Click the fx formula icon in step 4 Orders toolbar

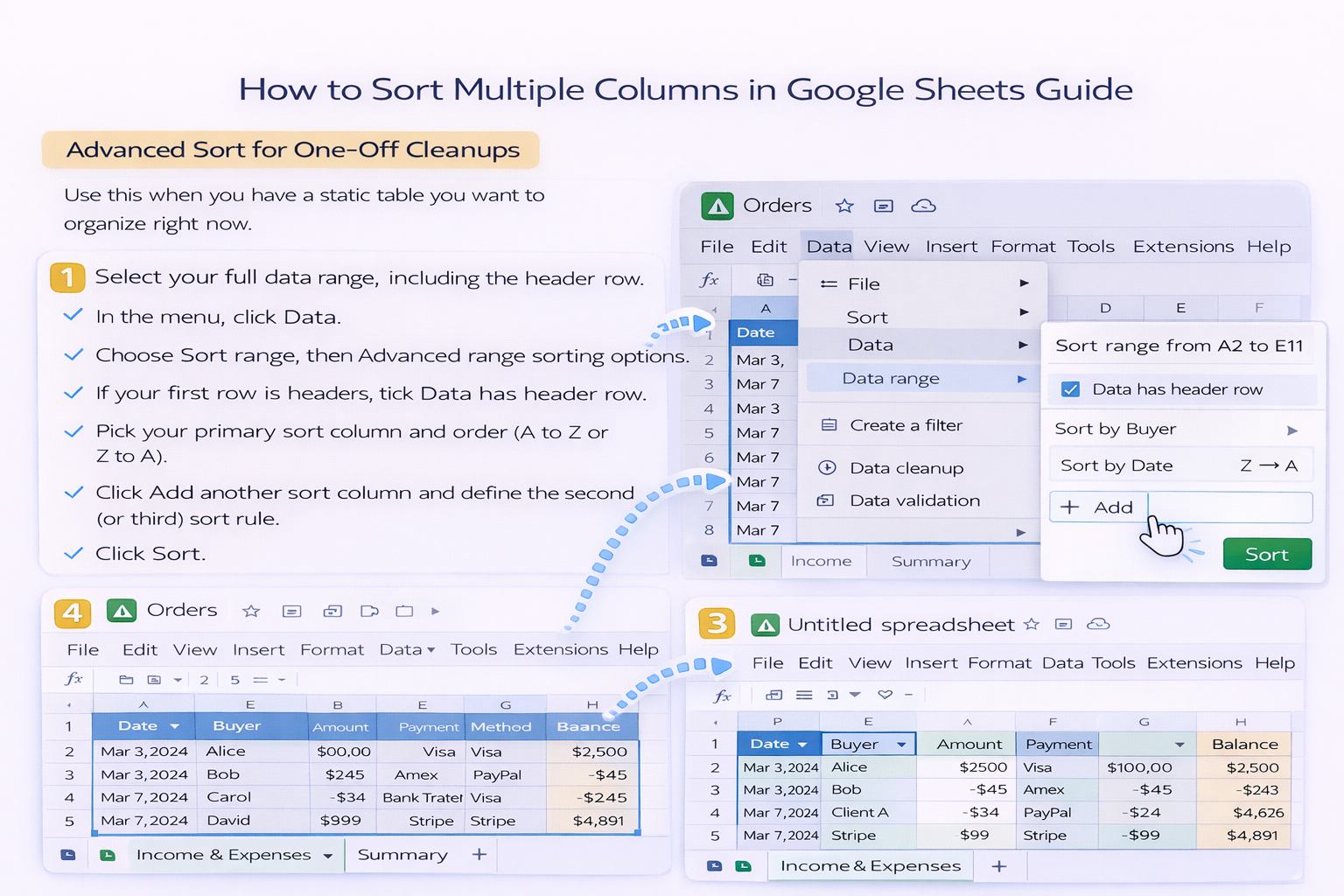[x=74, y=679]
